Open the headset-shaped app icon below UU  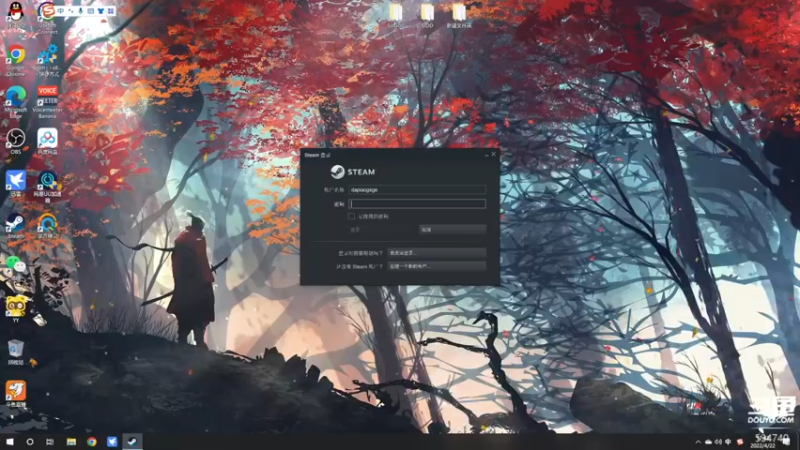[x=47, y=223]
